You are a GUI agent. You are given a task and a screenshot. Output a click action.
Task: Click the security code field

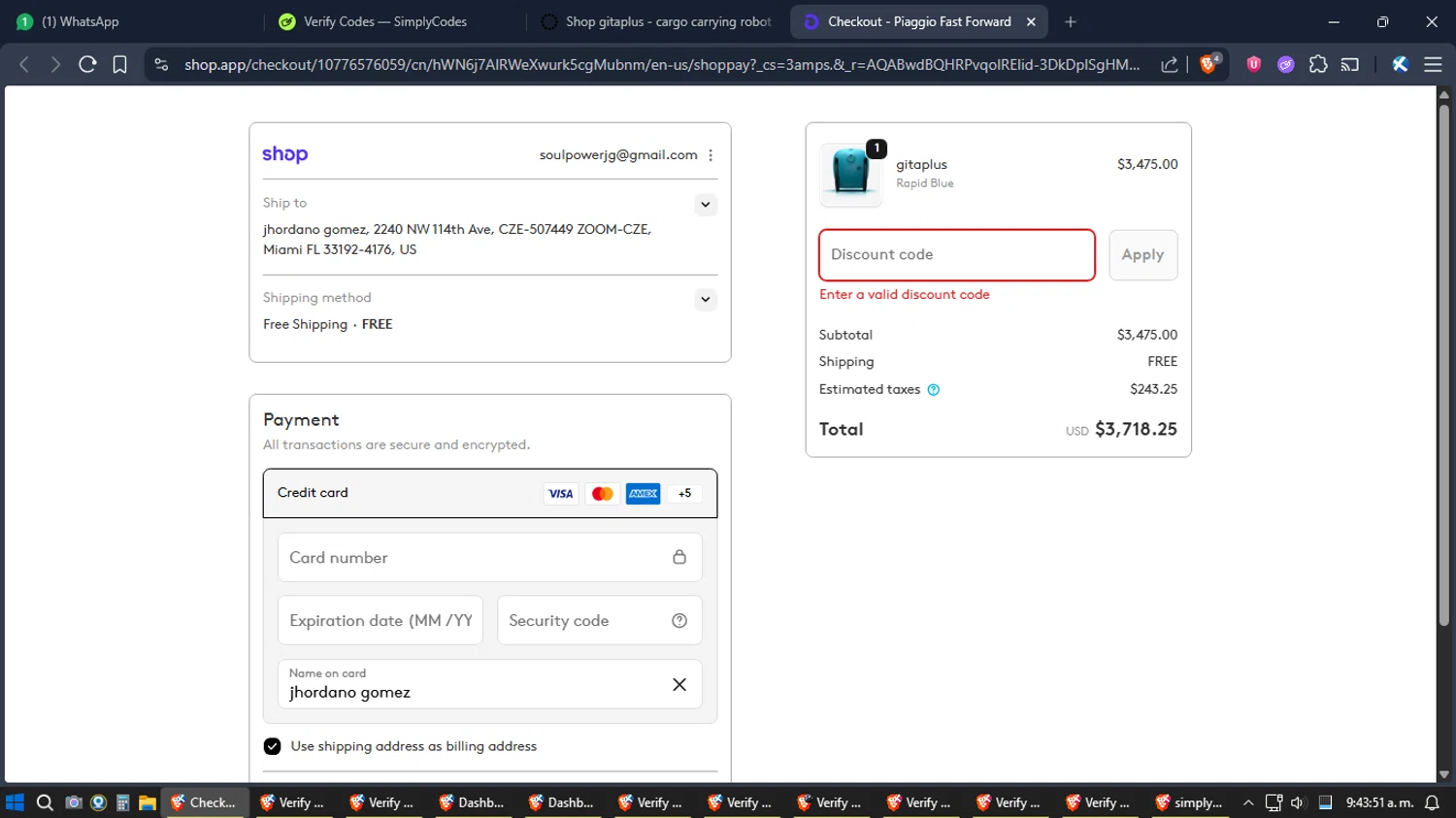pos(600,621)
